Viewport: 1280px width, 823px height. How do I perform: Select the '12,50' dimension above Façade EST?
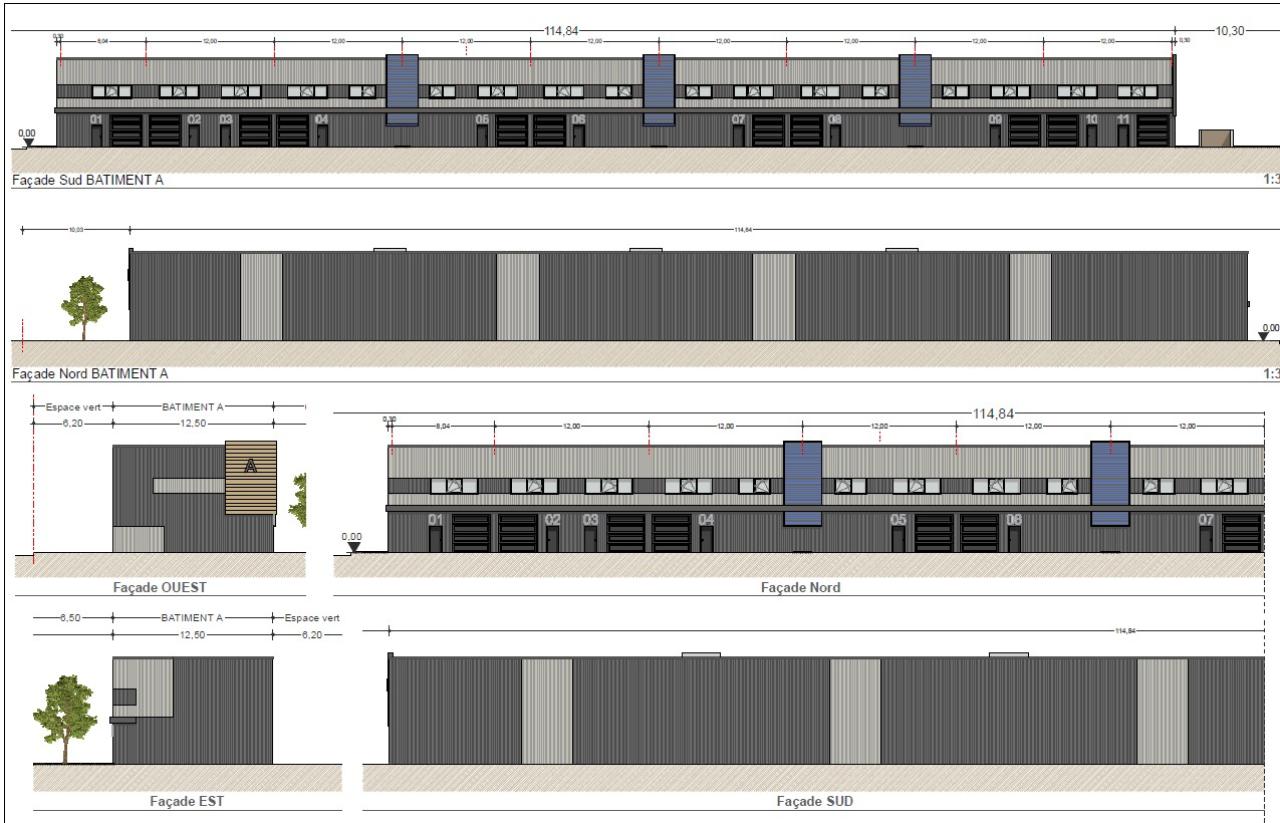pyautogui.click(x=192, y=635)
